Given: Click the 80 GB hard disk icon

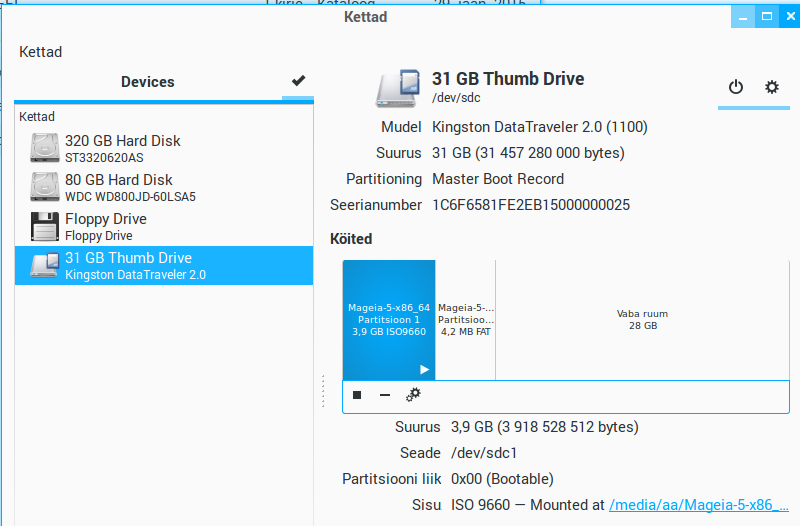Looking at the screenshot, I should 45,187.
